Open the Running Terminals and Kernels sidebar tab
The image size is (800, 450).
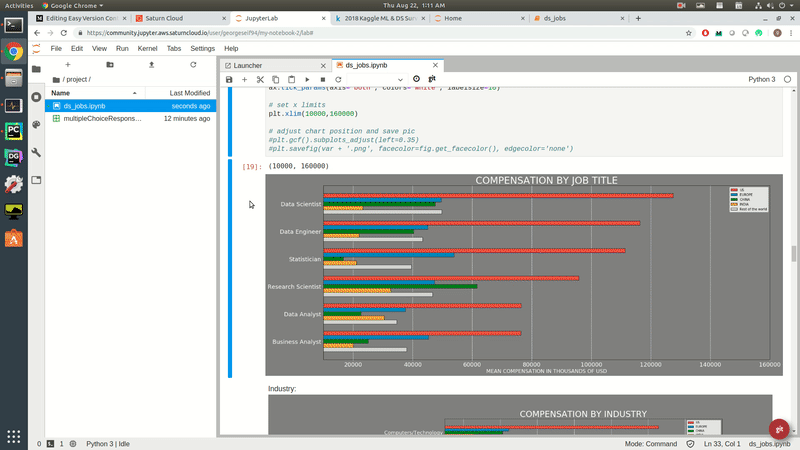[x=36, y=97]
